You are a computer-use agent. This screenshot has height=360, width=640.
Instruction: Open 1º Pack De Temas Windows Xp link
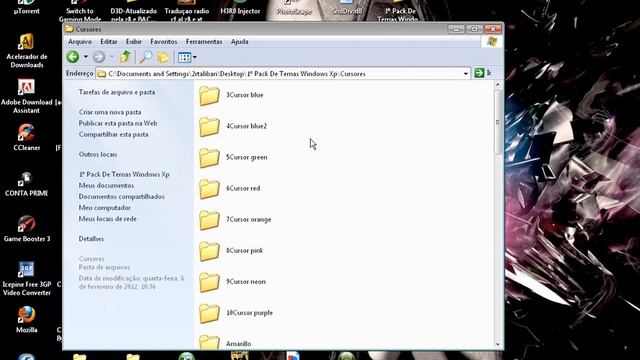point(124,174)
